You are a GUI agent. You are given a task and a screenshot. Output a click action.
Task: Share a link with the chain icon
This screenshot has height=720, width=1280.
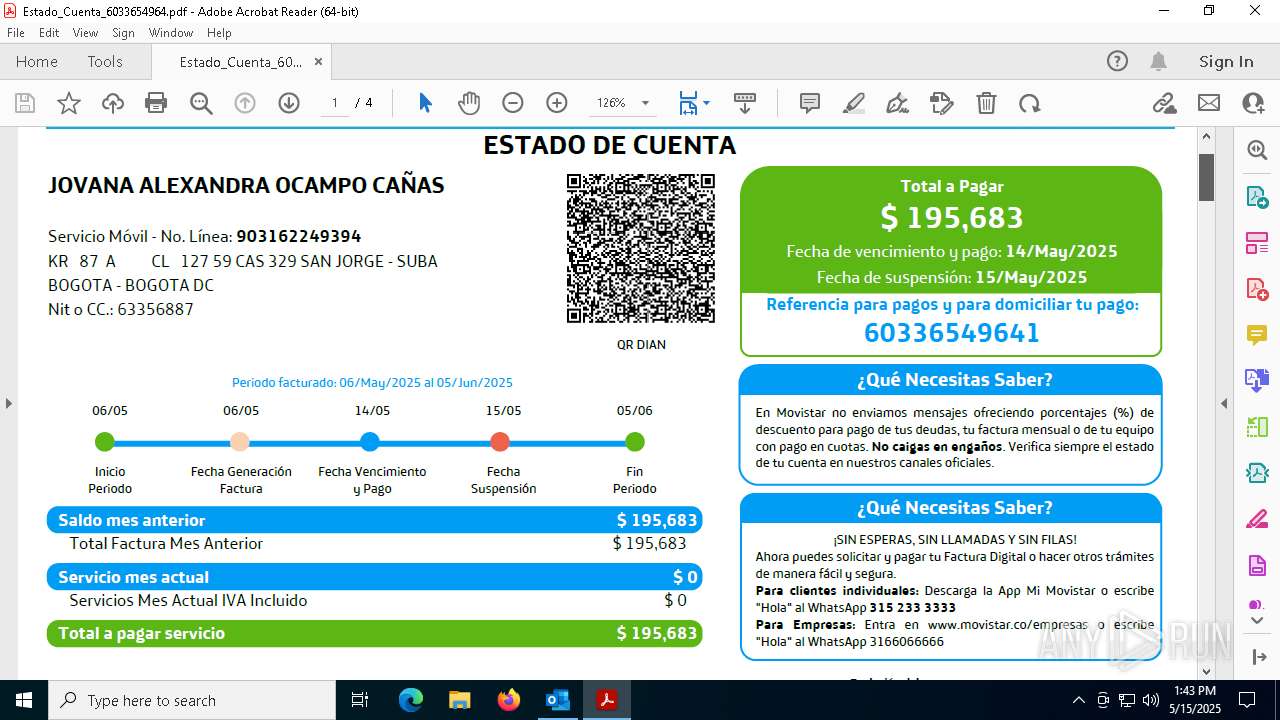click(1164, 103)
